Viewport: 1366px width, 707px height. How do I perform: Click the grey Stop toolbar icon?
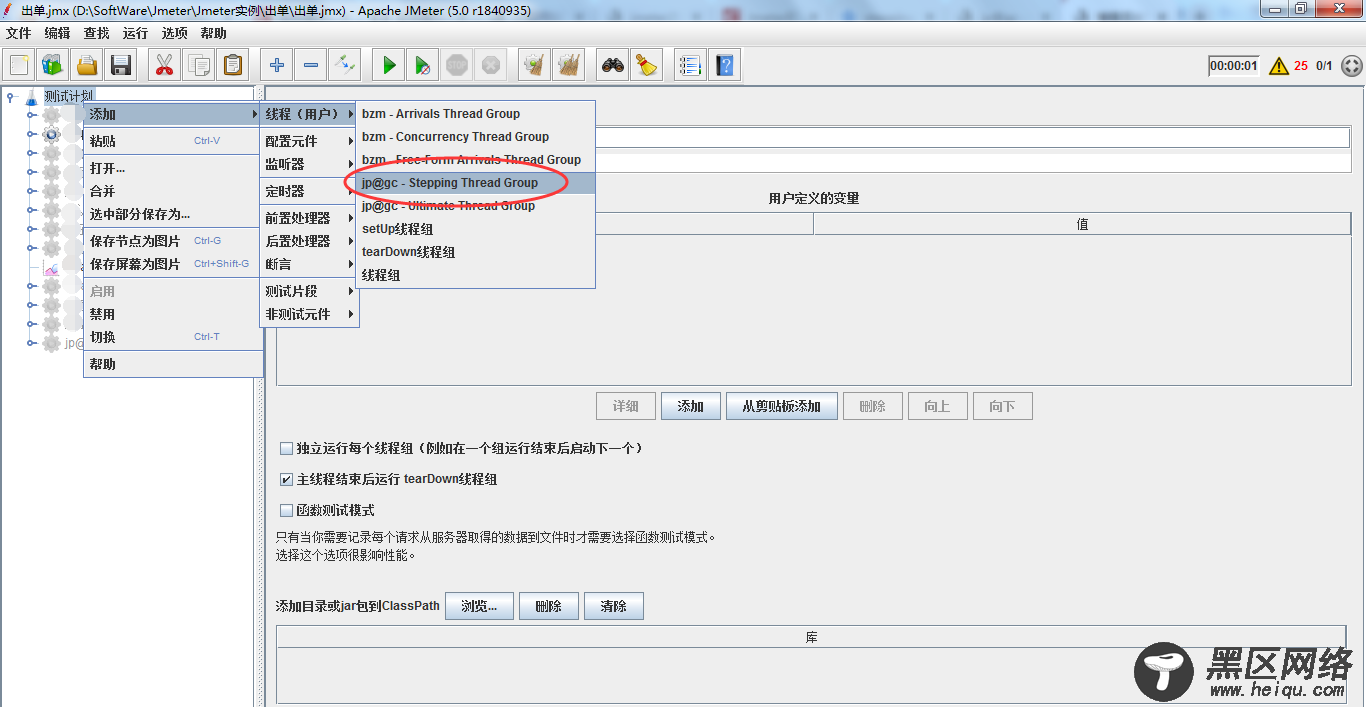(x=457, y=66)
